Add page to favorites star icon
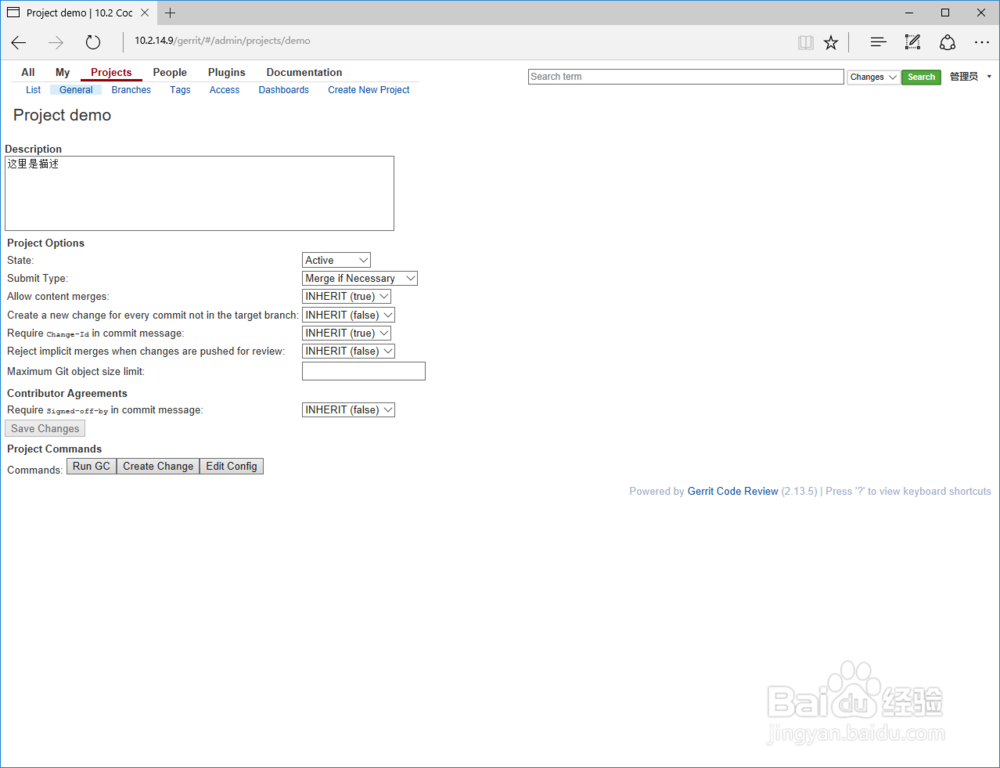This screenshot has width=1000, height=768. (x=830, y=43)
